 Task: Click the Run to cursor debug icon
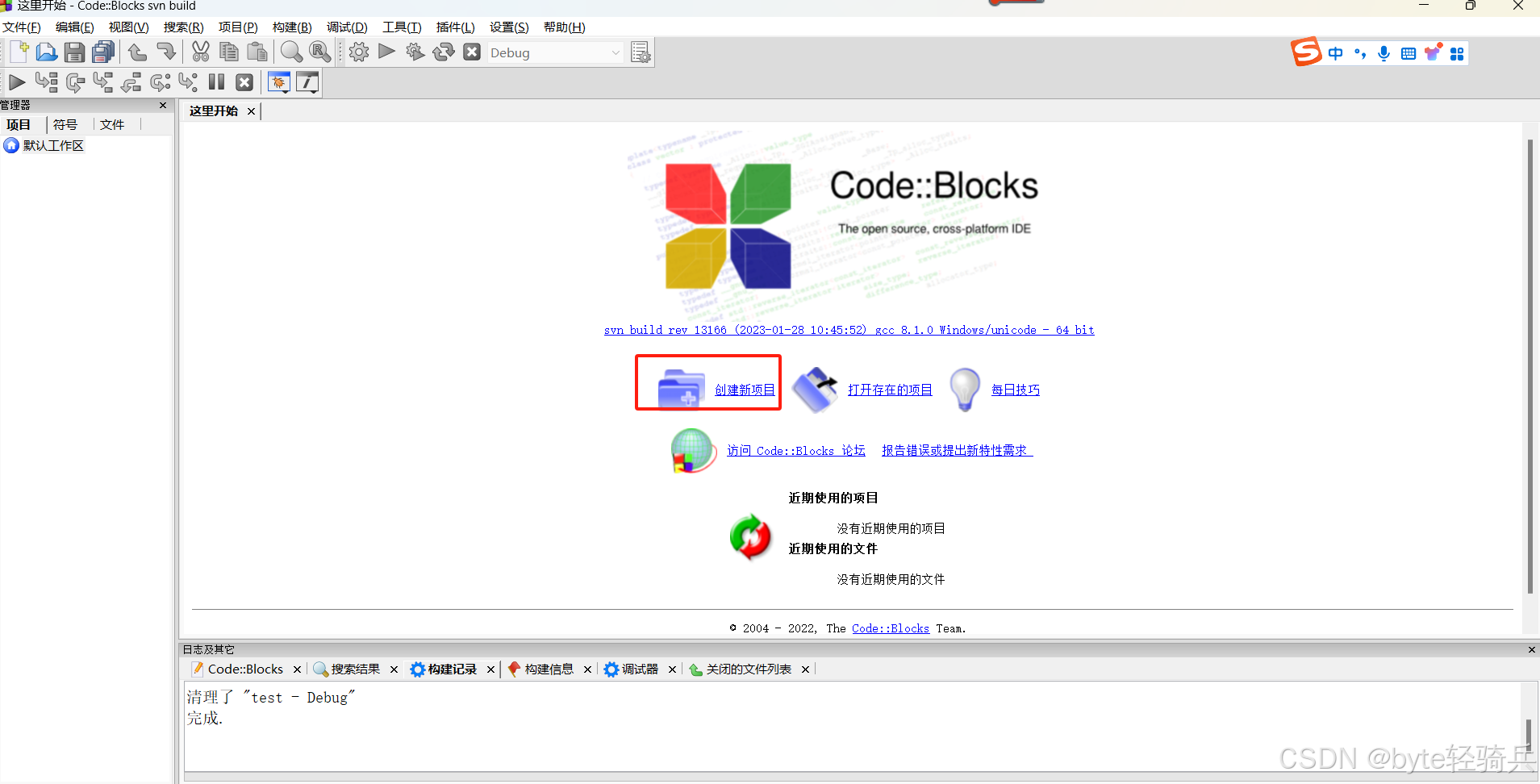coord(46,81)
